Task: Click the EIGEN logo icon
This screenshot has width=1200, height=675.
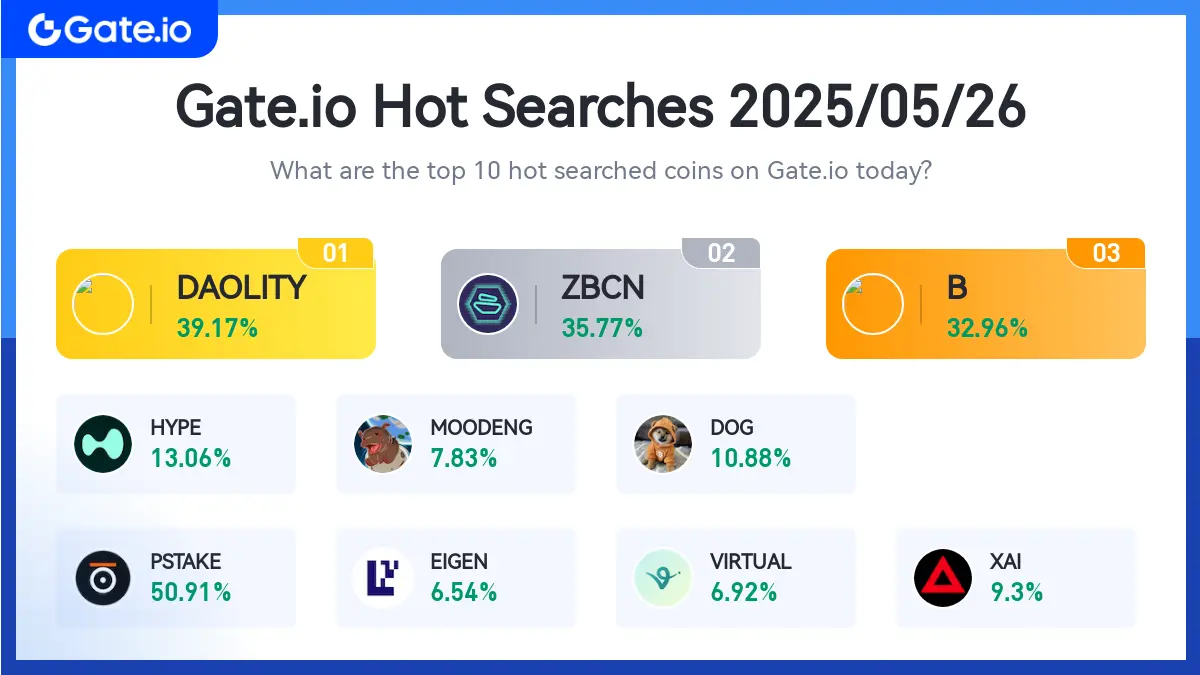Action: click(x=383, y=577)
